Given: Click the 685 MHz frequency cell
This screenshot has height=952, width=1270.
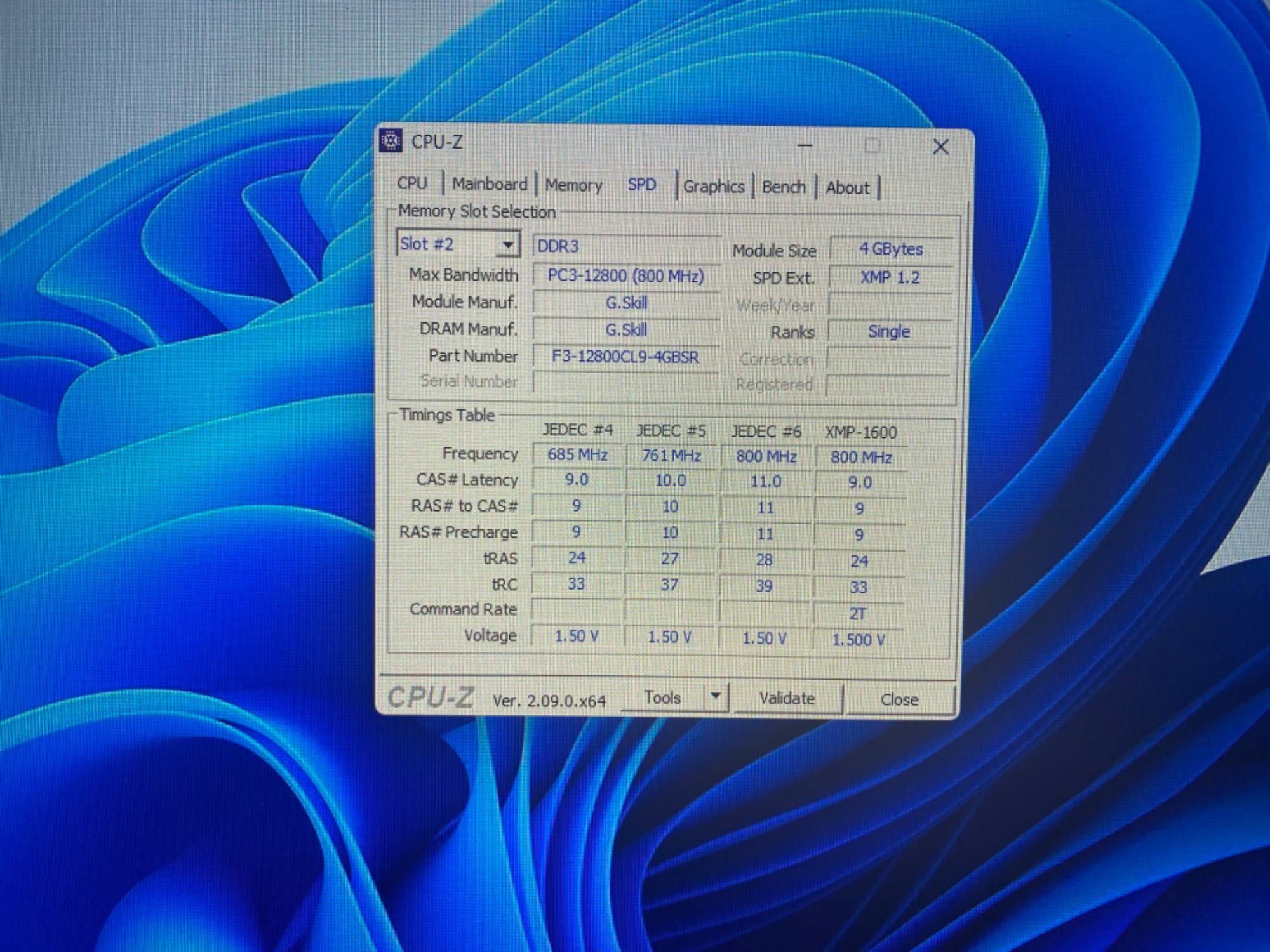Looking at the screenshot, I should click(577, 455).
